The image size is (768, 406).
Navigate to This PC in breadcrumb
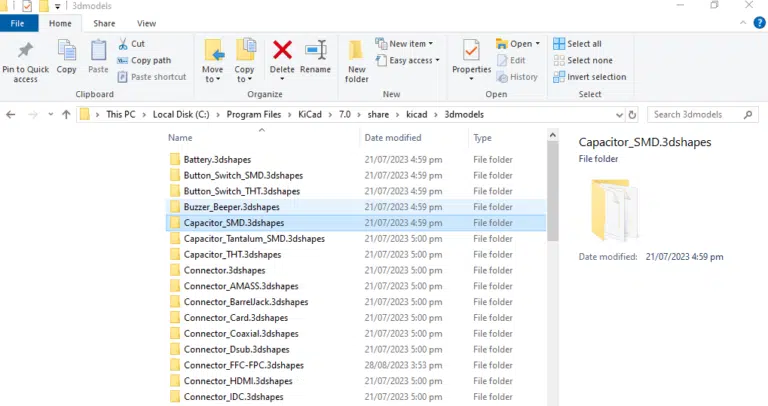point(120,114)
